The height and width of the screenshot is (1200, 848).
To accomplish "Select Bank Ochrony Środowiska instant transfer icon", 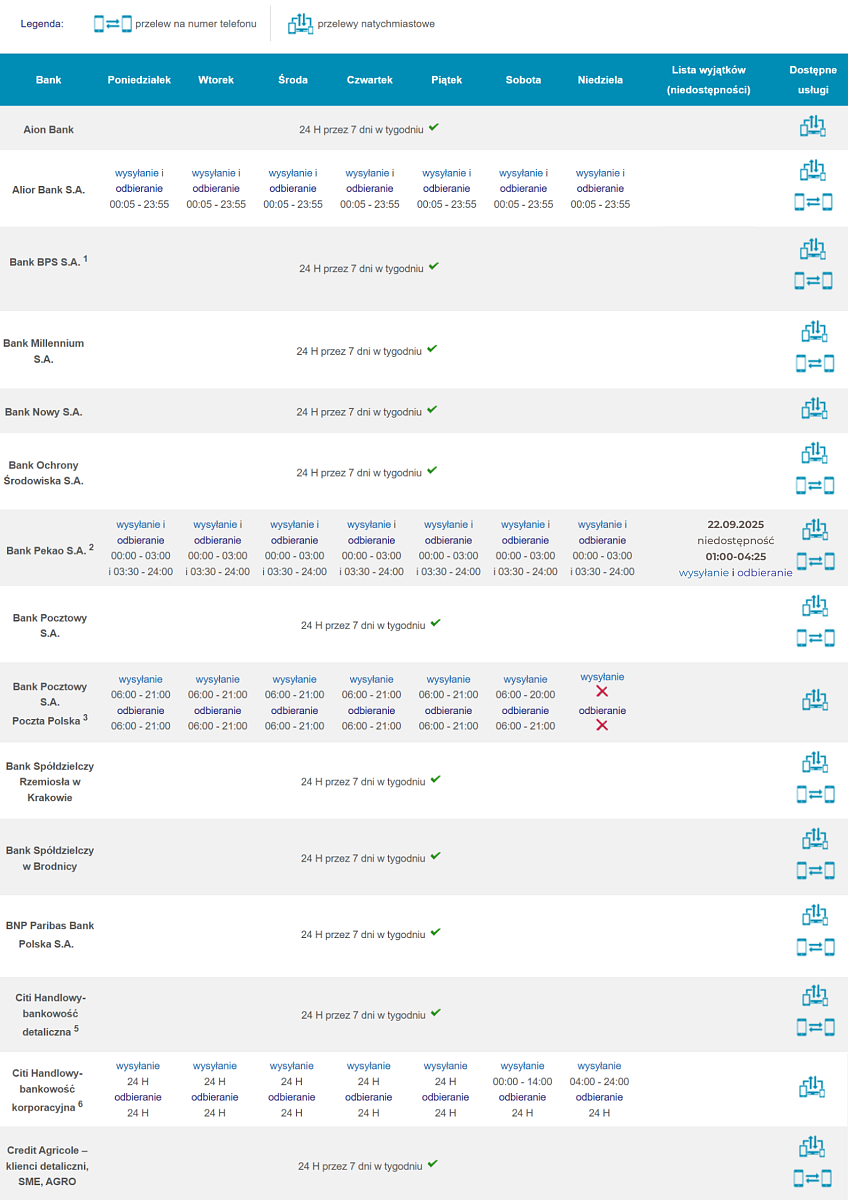I will click(815, 454).
